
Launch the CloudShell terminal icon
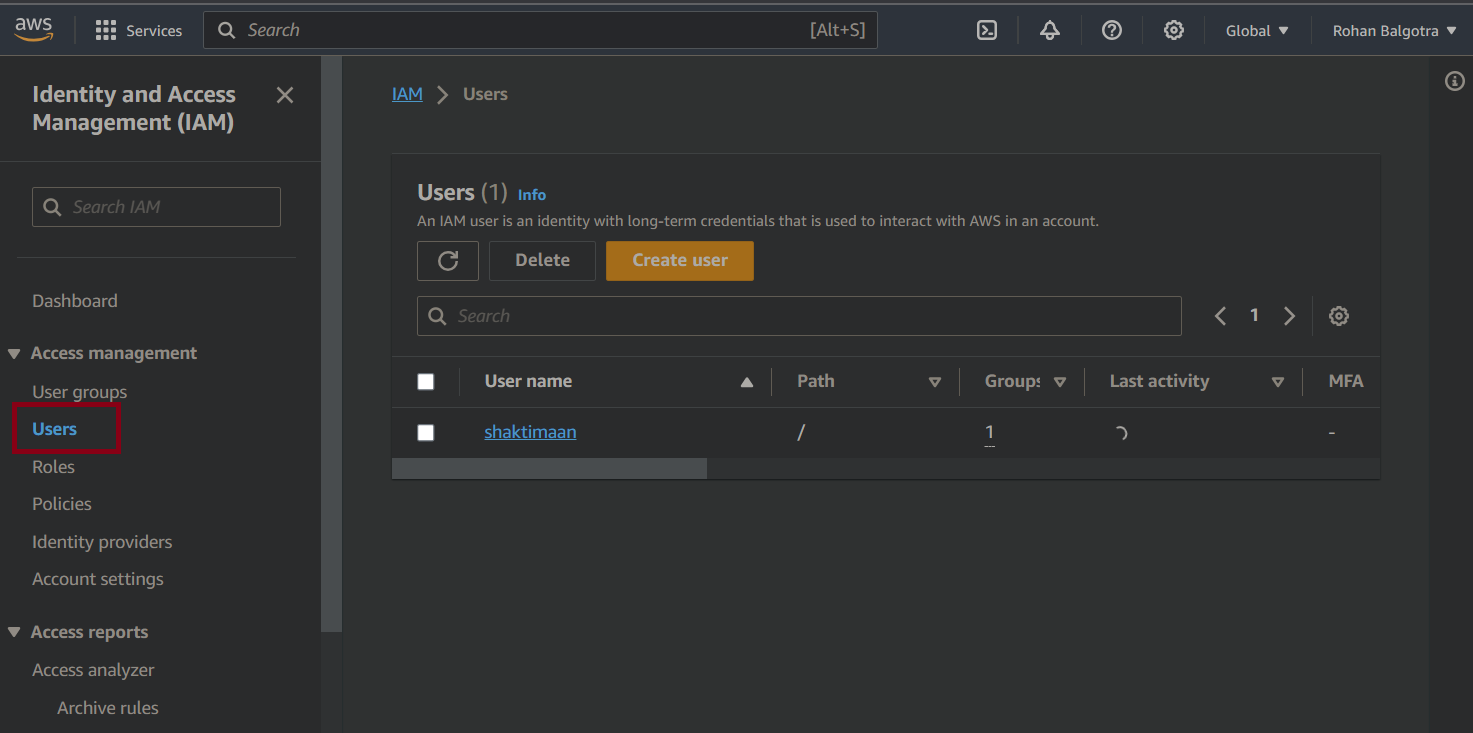(x=986, y=31)
